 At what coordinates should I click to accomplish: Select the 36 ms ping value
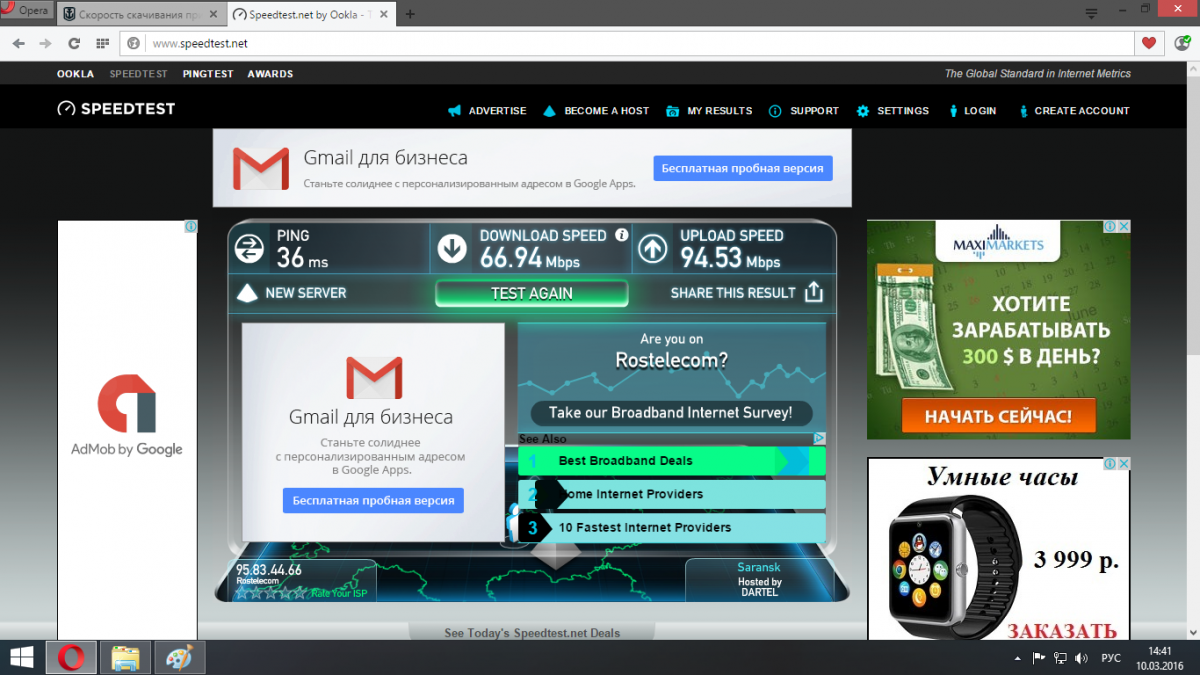302,259
